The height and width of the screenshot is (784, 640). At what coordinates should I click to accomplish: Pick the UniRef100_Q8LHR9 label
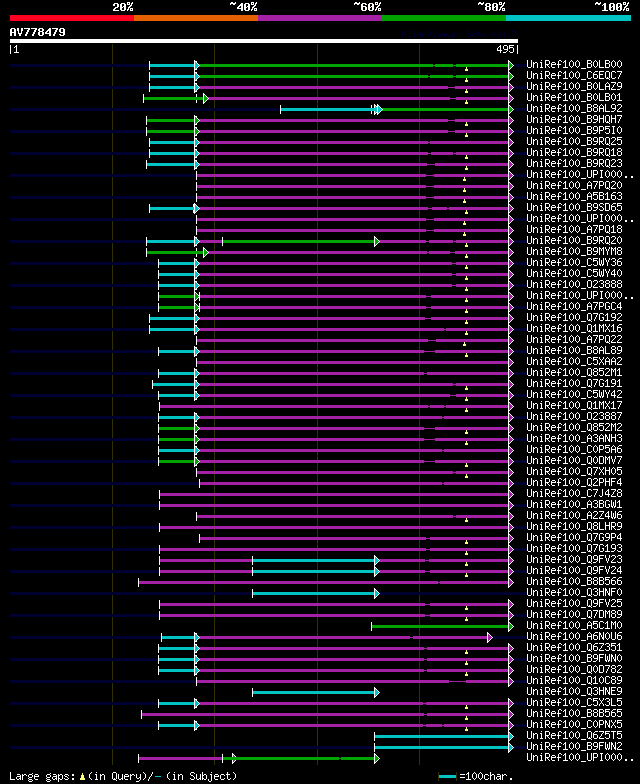(x=574, y=526)
